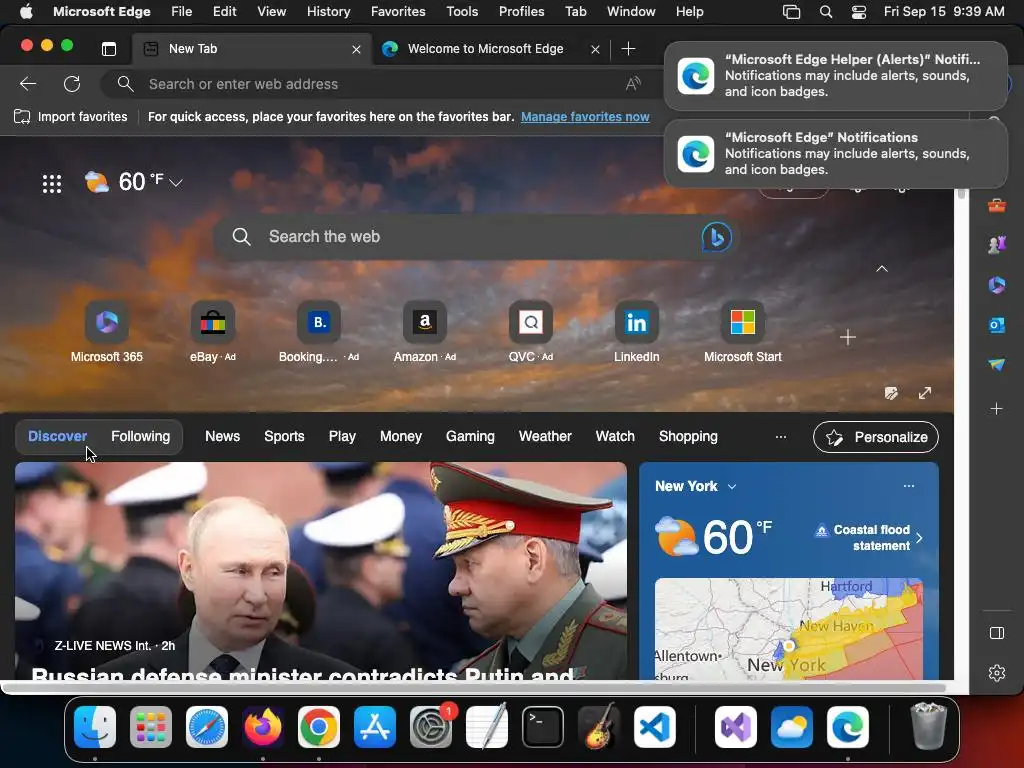Open the eBay quick link tile
This screenshot has width=1024, height=768.
coord(212,332)
